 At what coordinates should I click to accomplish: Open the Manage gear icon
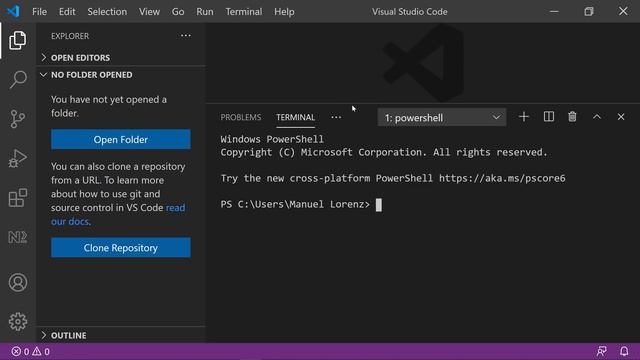click(18, 322)
